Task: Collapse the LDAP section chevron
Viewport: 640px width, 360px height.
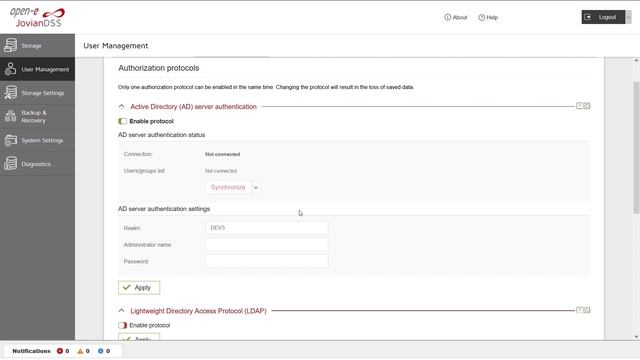Action: (121, 311)
